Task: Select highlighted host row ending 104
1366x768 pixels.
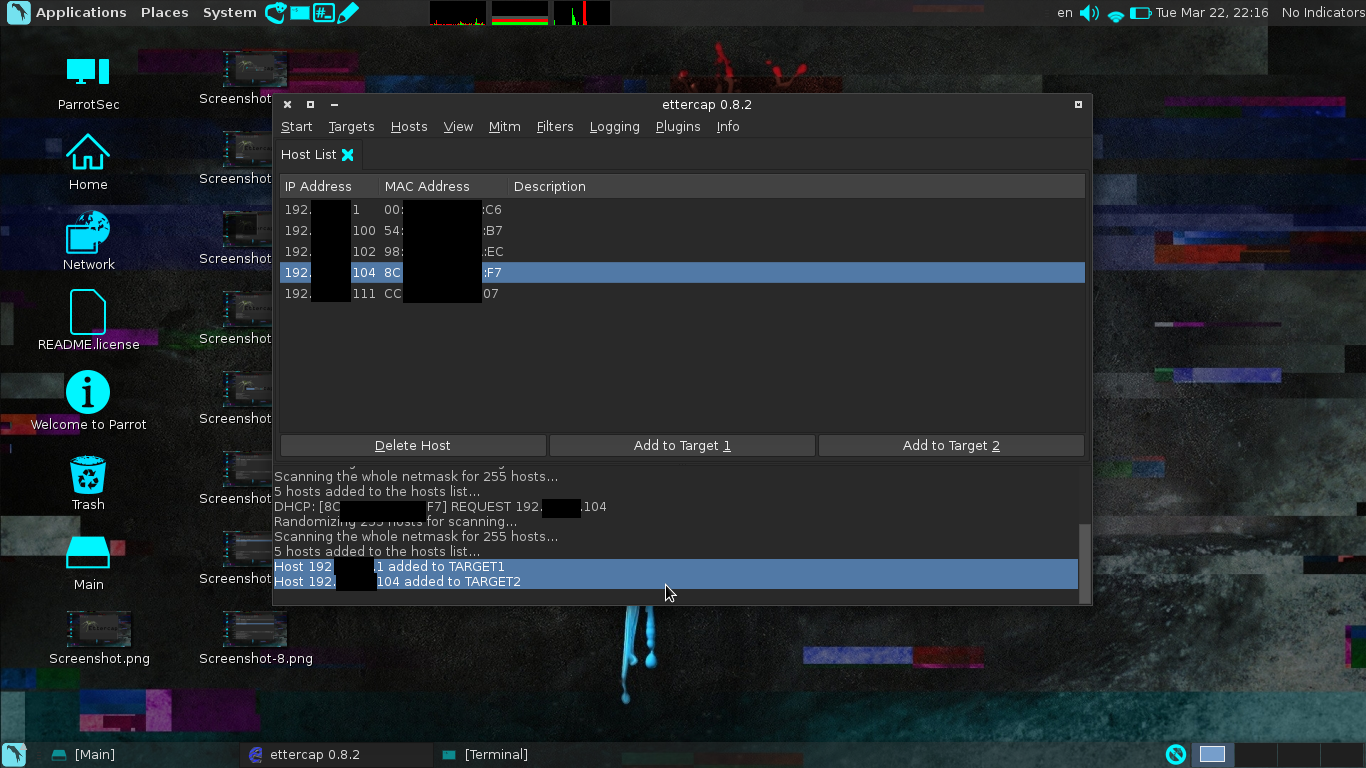Action: [x=682, y=273]
